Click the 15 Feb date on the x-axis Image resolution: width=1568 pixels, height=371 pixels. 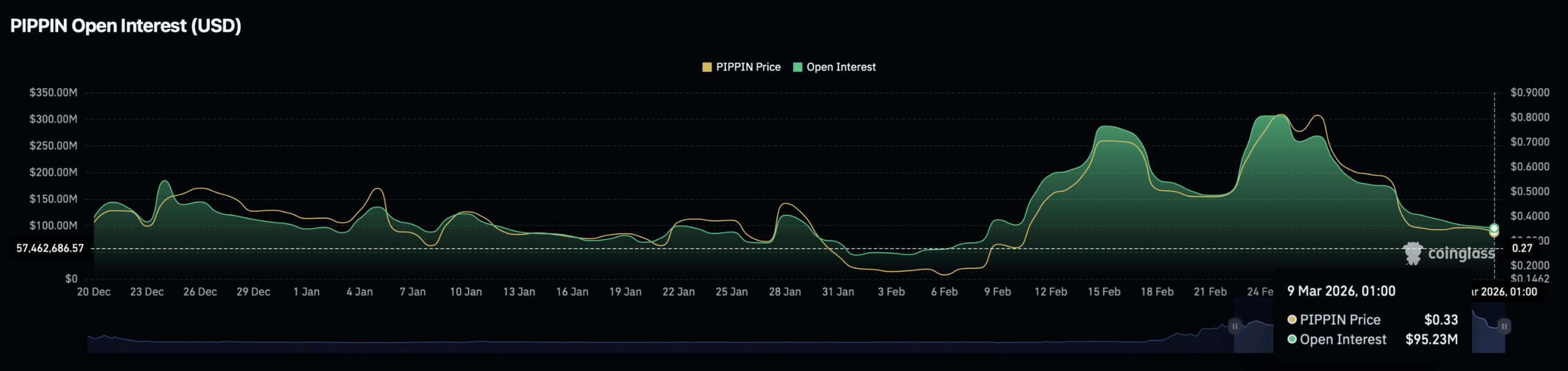click(x=1104, y=292)
